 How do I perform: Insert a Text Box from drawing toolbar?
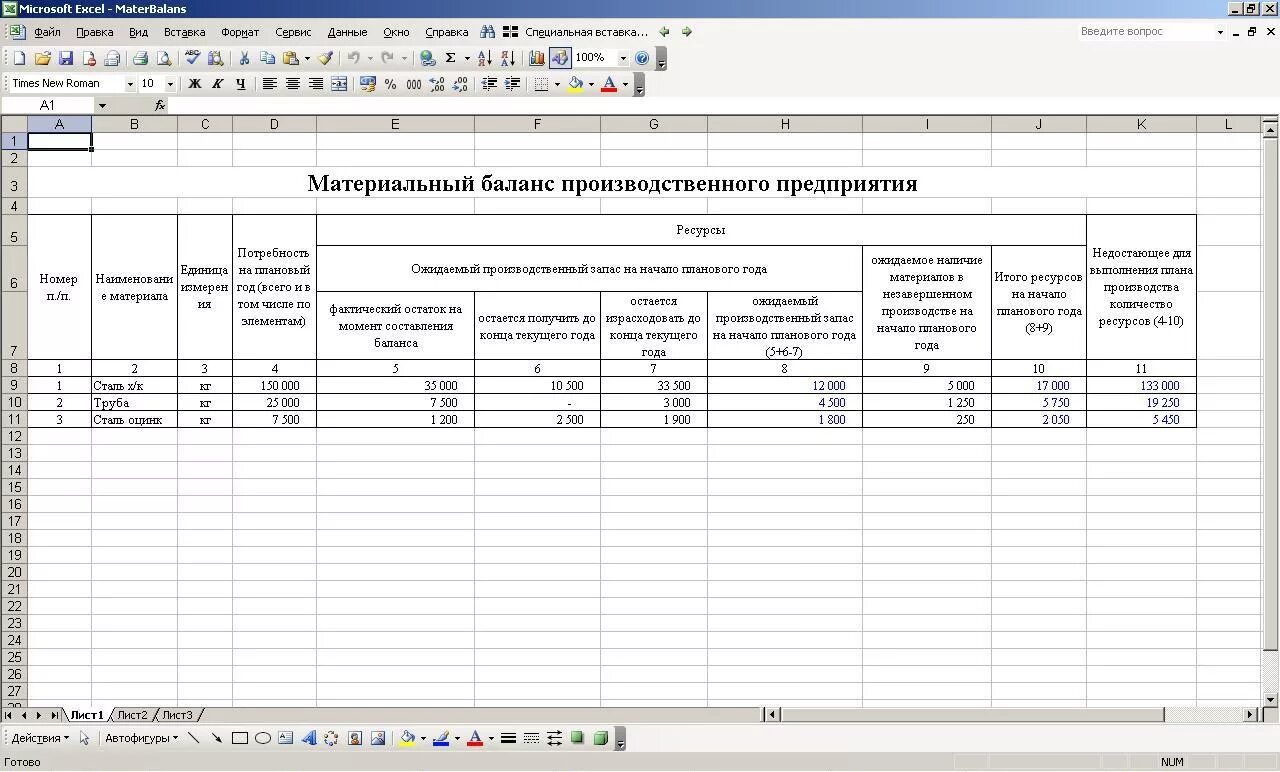286,738
